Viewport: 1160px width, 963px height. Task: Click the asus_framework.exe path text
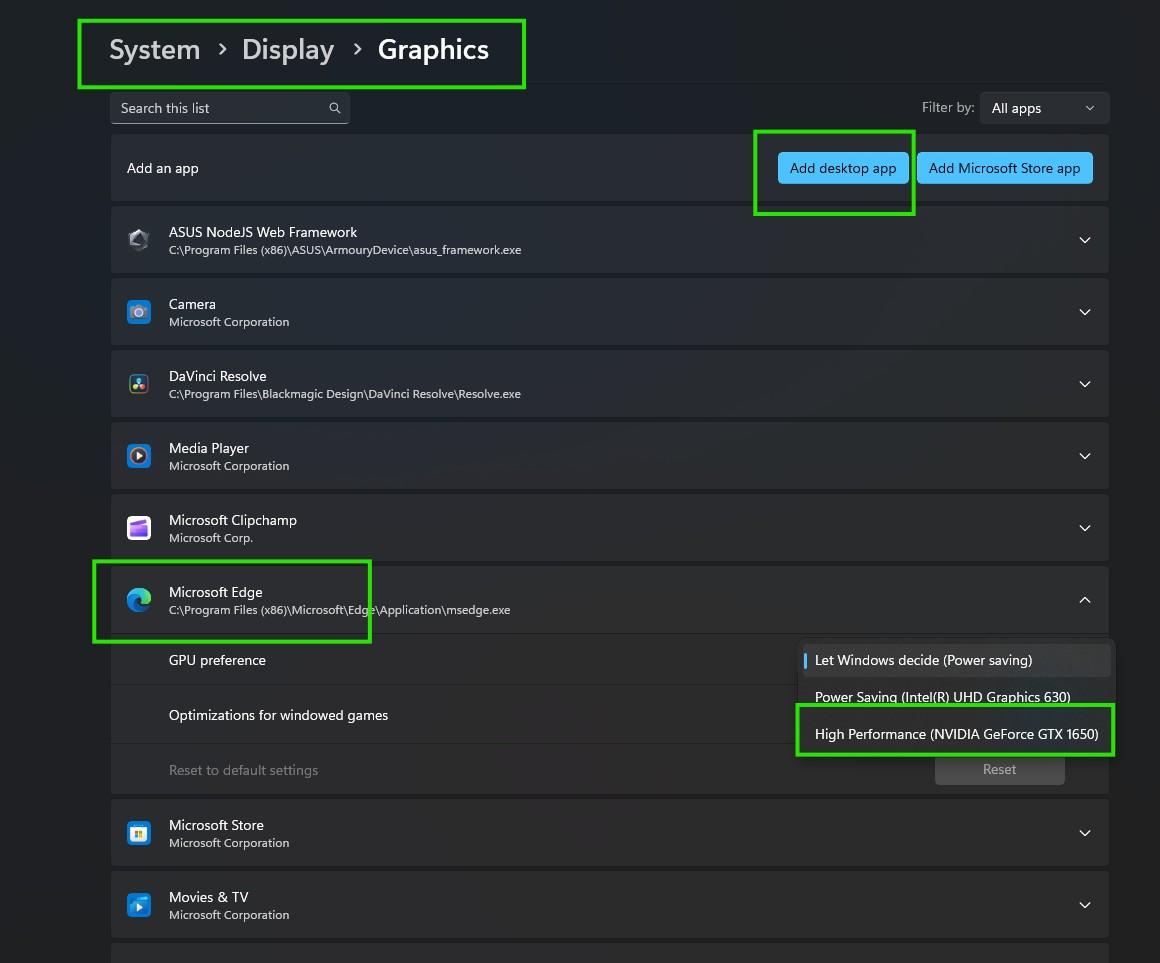(x=345, y=250)
